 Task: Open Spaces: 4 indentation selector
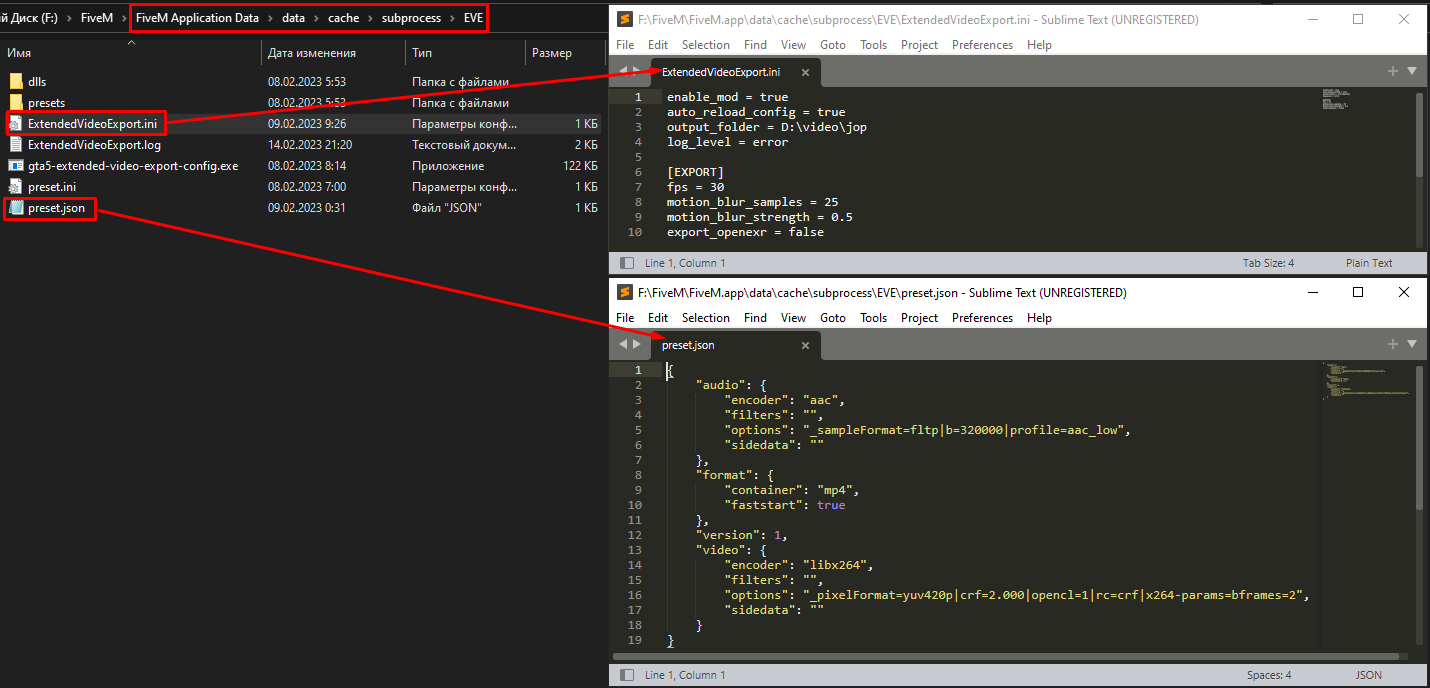tap(1269, 675)
